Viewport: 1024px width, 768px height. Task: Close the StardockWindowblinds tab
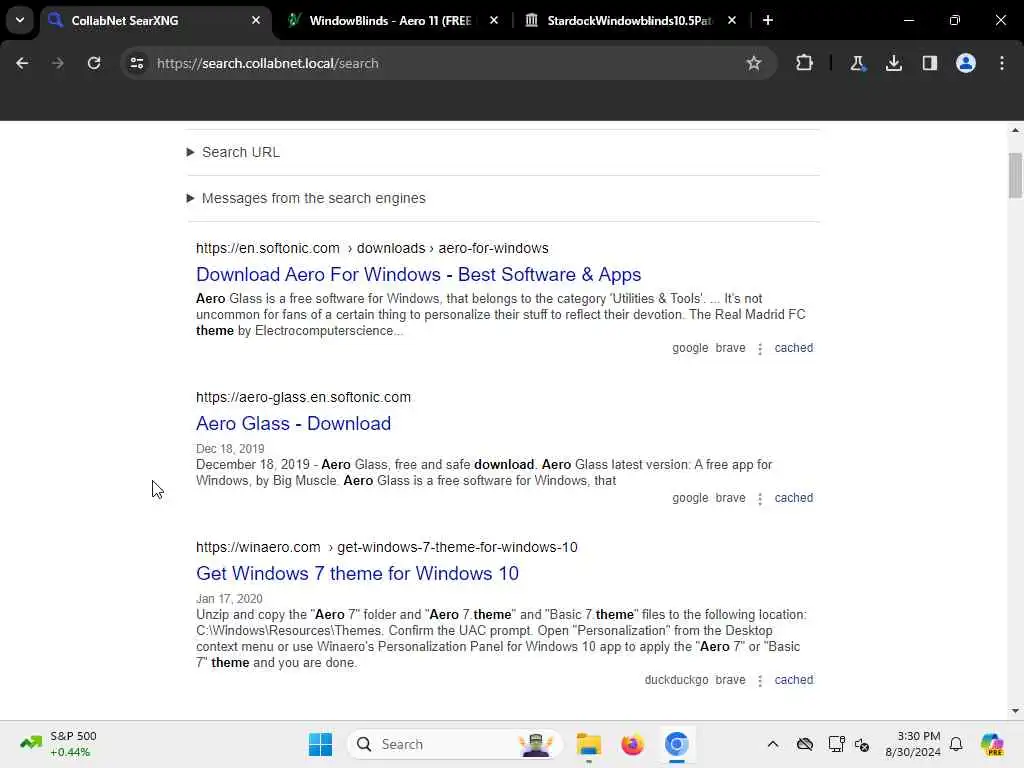pos(731,20)
